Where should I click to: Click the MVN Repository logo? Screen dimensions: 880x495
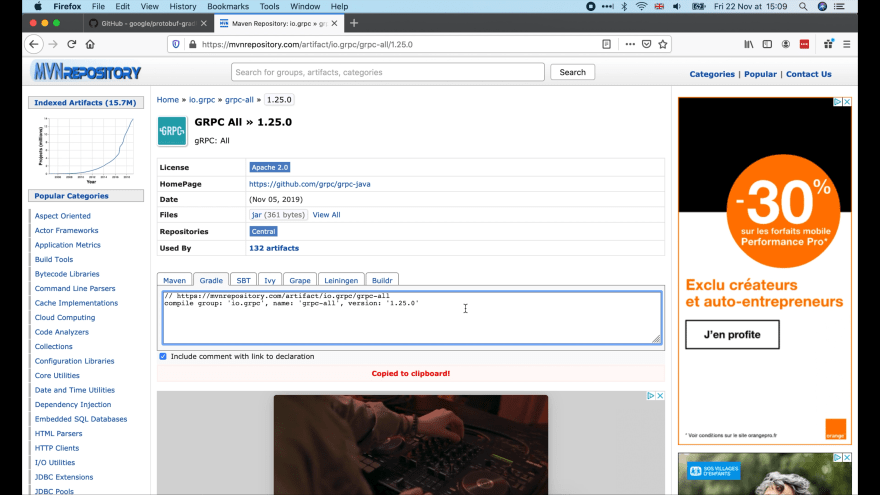tap(87, 72)
